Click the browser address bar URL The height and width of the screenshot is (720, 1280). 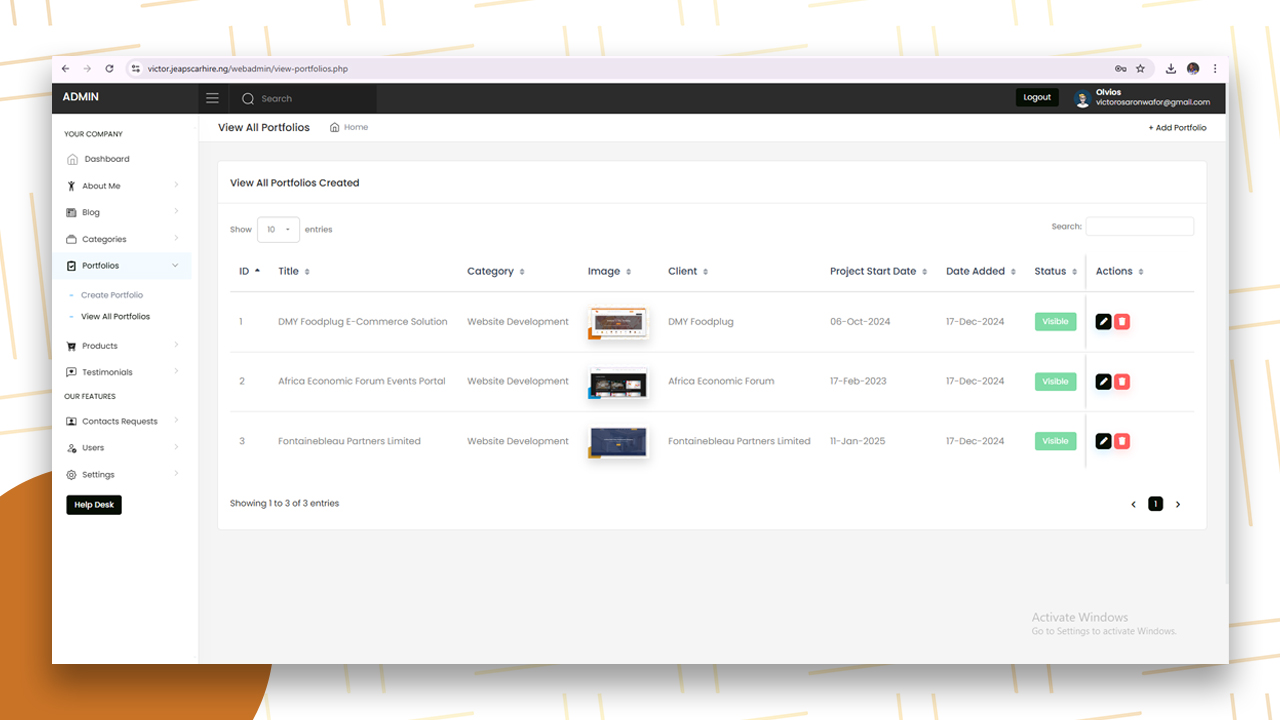pos(248,69)
